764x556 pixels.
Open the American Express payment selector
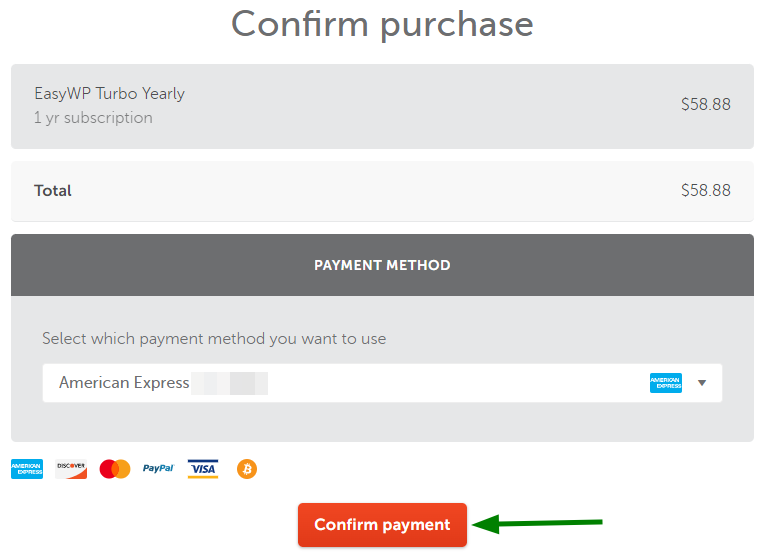pyautogui.click(x=382, y=383)
